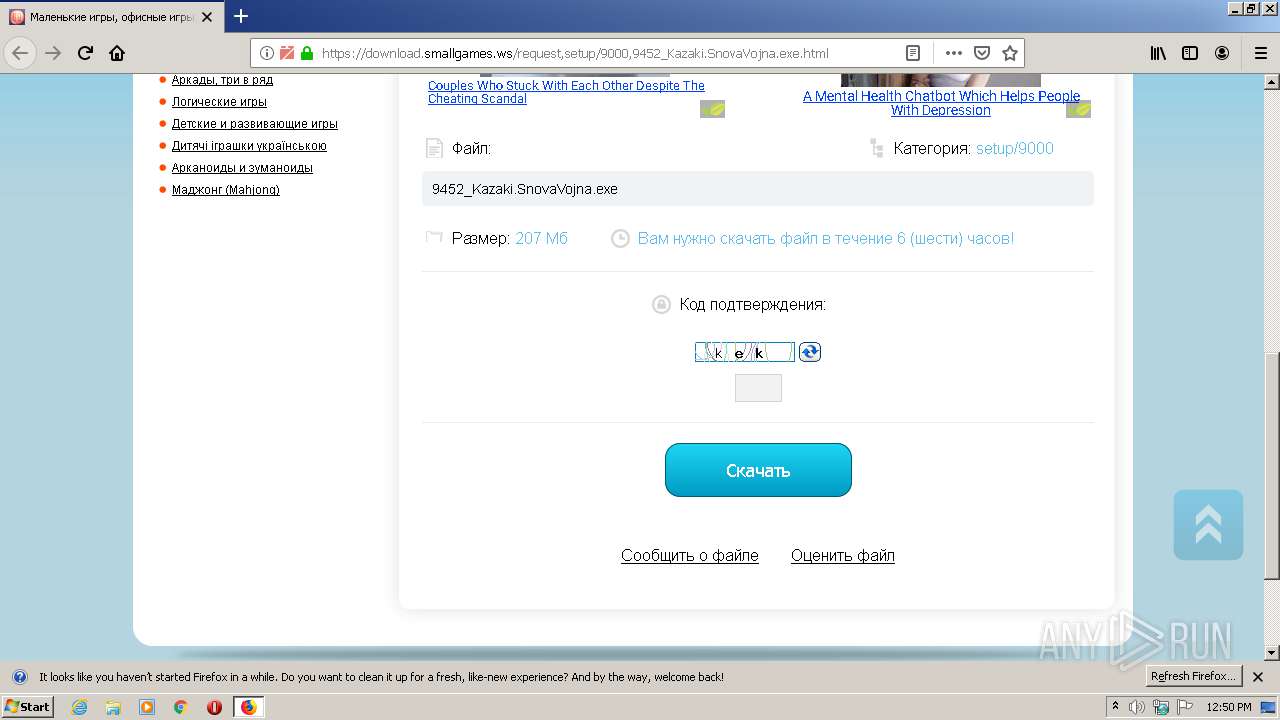Dismiss the Firefox refresh notification
1280x720 pixels.
pyautogui.click(x=1258, y=677)
